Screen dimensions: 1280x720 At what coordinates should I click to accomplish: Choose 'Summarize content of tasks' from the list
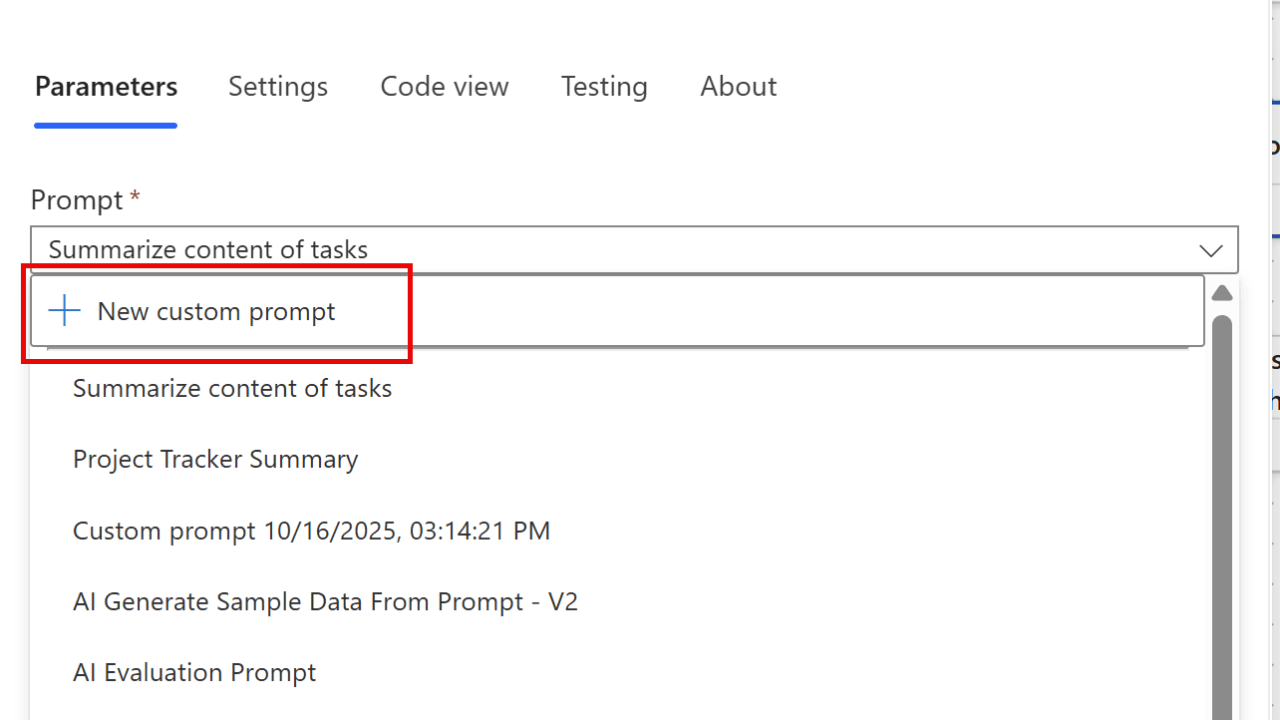tap(232, 388)
